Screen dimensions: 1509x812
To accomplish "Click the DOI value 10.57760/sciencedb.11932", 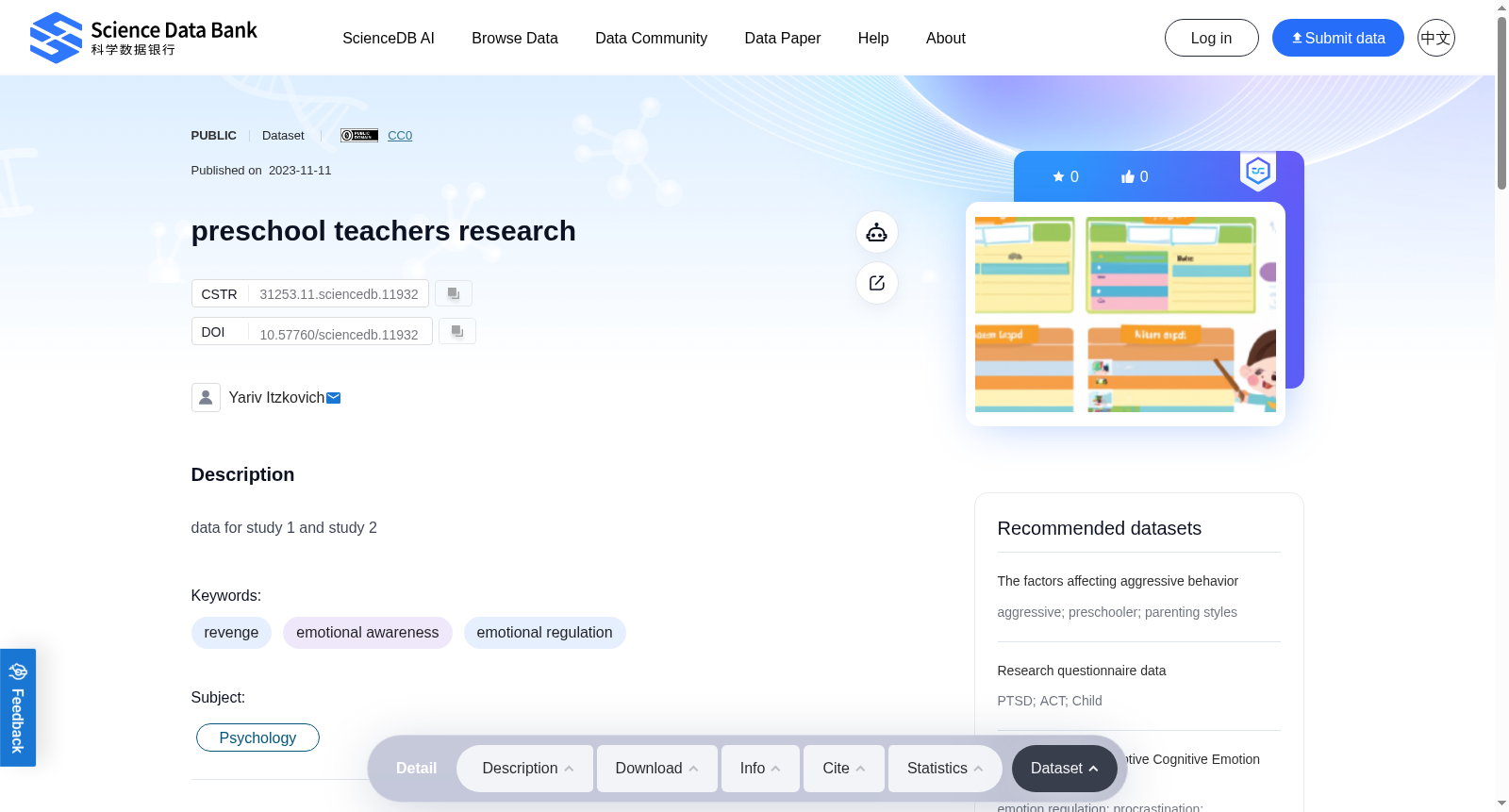I will click(x=339, y=335).
